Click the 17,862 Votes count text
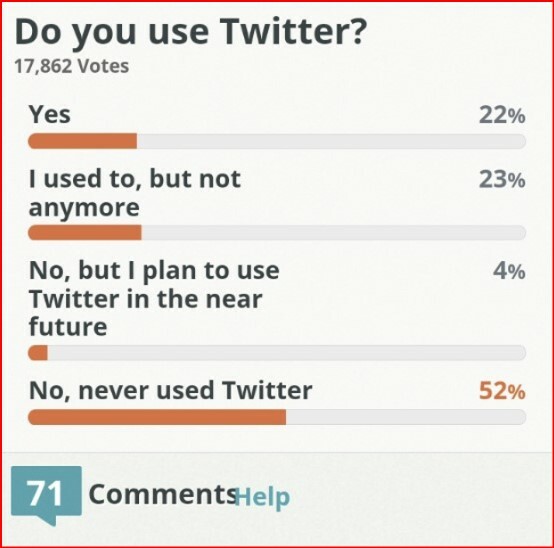The image size is (554, 548). point(72,66)
